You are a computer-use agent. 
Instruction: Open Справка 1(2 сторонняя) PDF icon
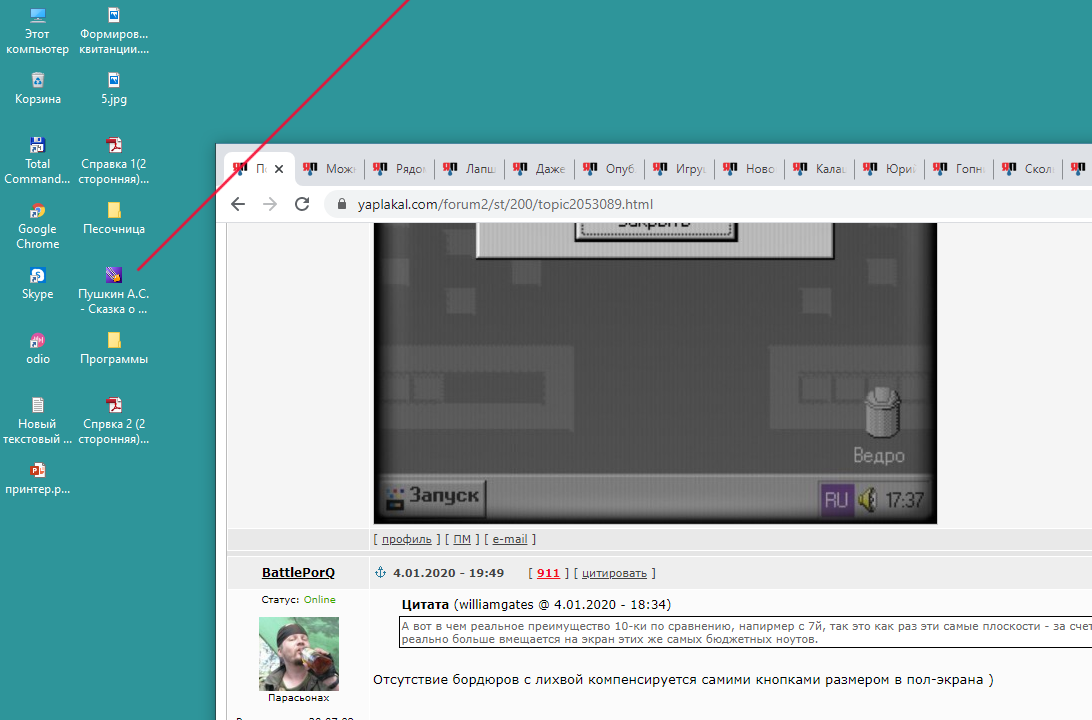(x=114, y=161)
